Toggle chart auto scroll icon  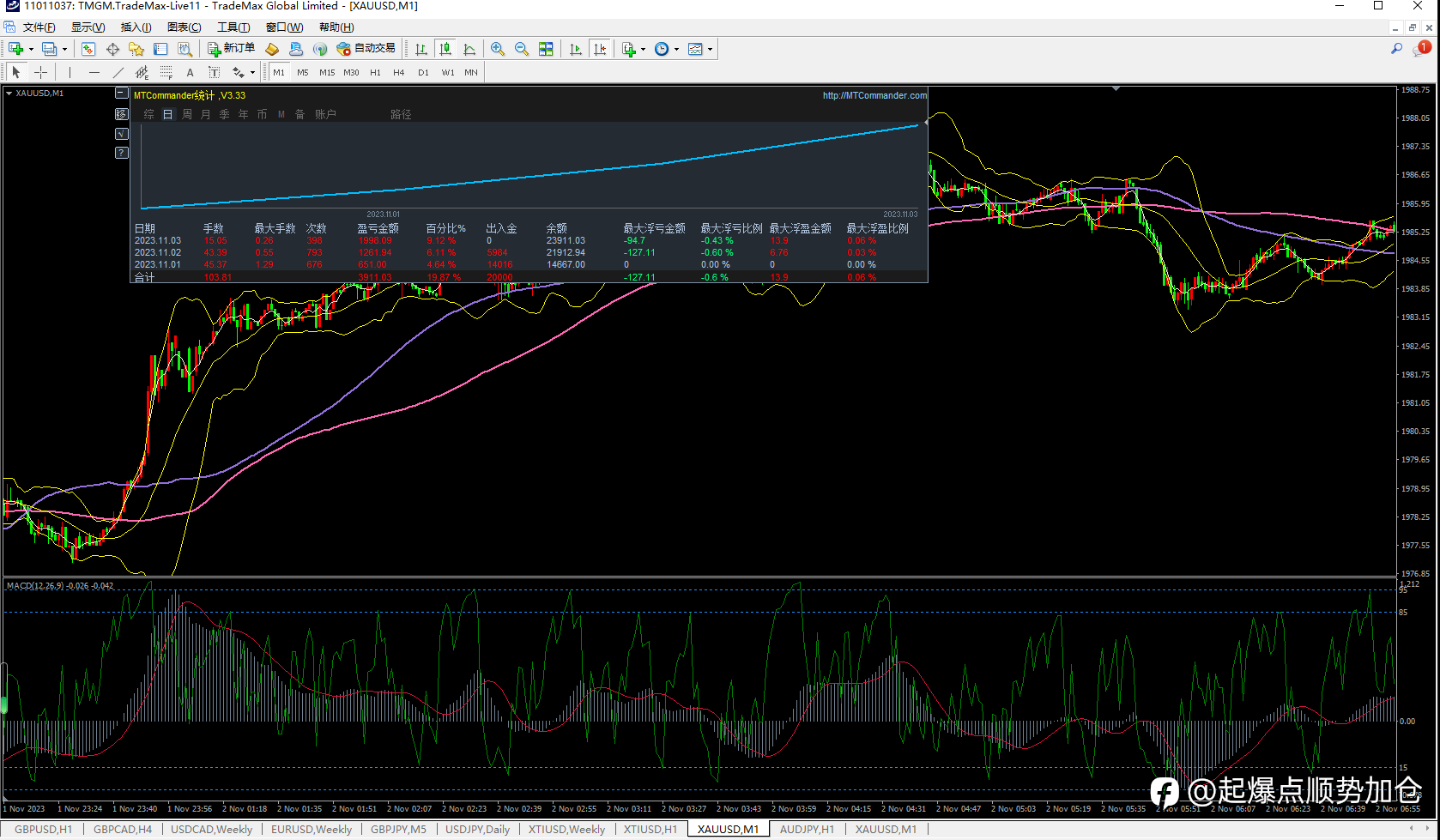(576, 49)
